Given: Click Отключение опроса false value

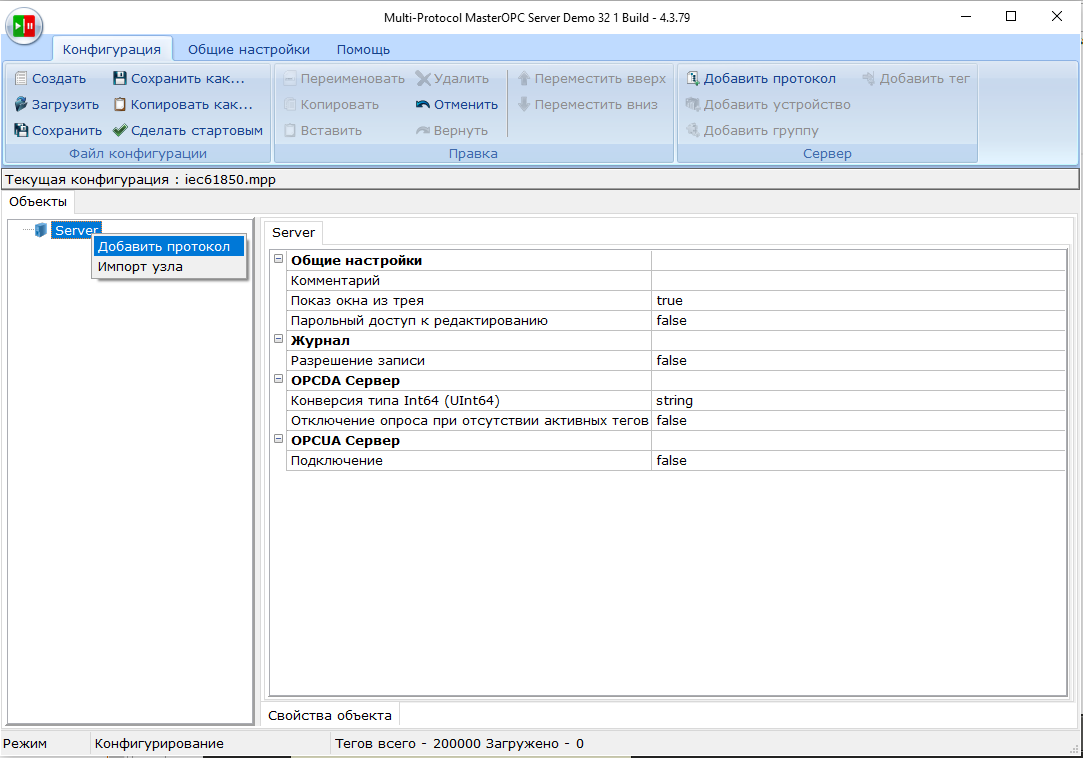Looking at the screenshot, I should coord(671,420).
